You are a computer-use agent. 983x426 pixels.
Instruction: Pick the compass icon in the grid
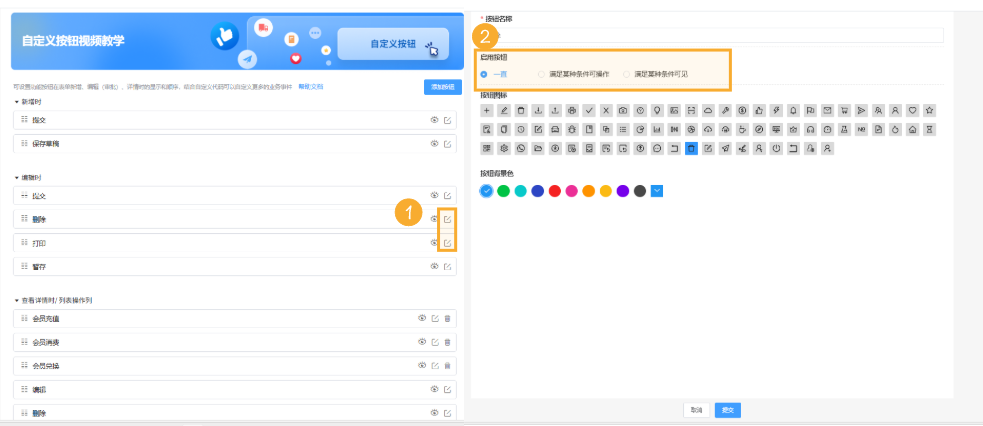coord(759,130)
